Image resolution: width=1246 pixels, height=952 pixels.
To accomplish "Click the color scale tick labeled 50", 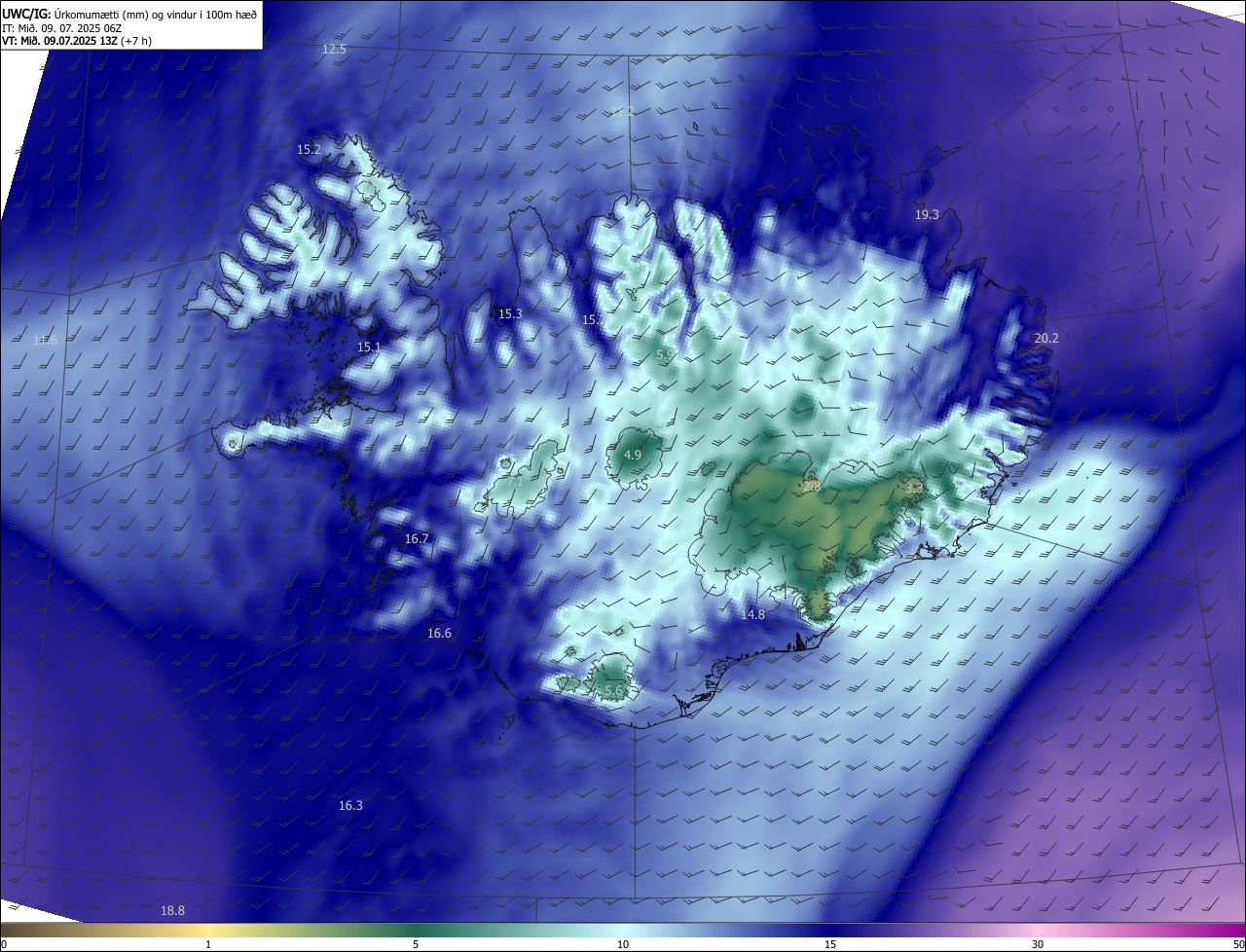I will (1238, 944).
